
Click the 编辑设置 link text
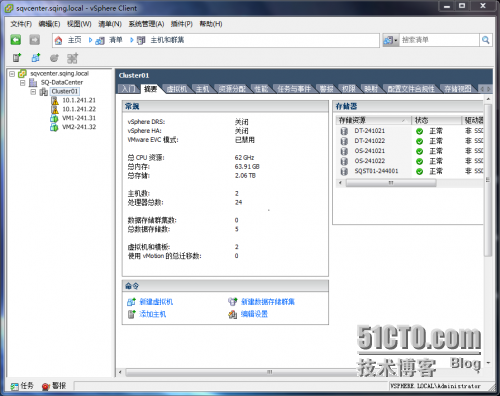point(254,314)
